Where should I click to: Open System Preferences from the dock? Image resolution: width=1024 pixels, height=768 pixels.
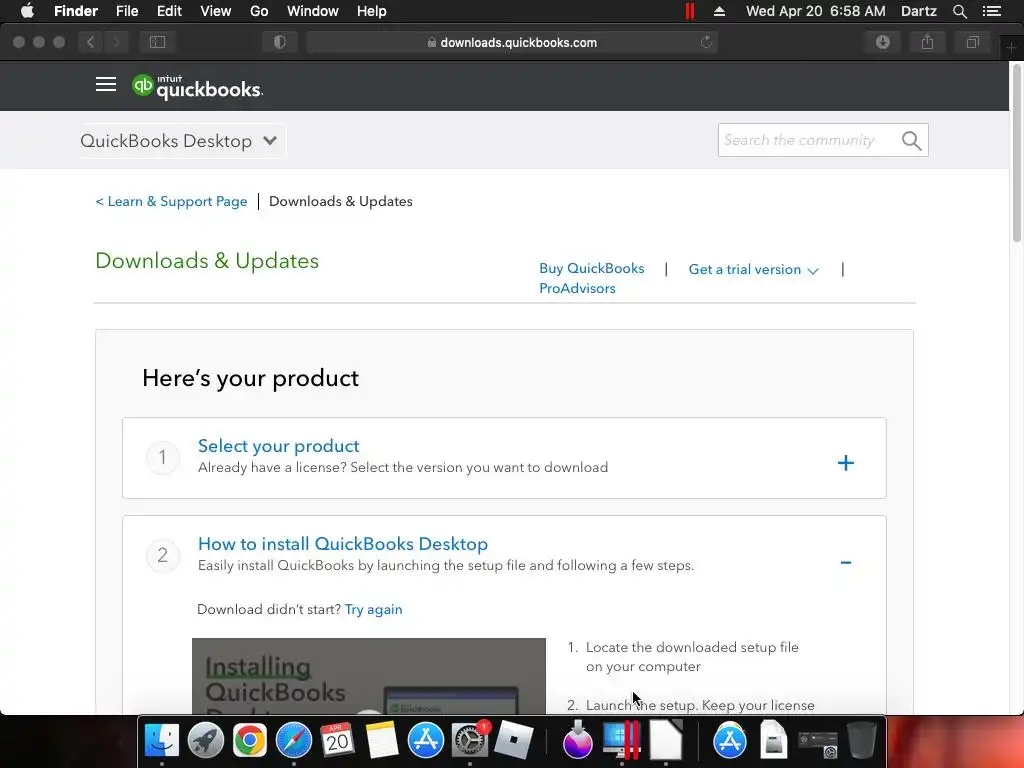(x=470, y=740)
